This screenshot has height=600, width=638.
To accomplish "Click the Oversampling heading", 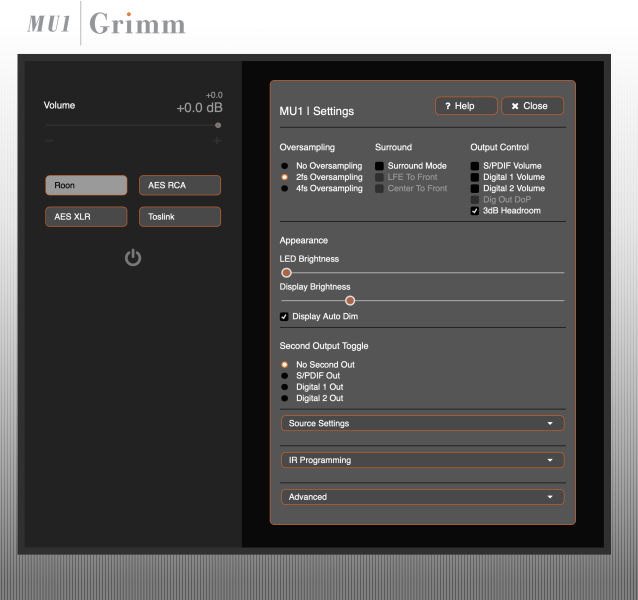I will coord(307,147).
